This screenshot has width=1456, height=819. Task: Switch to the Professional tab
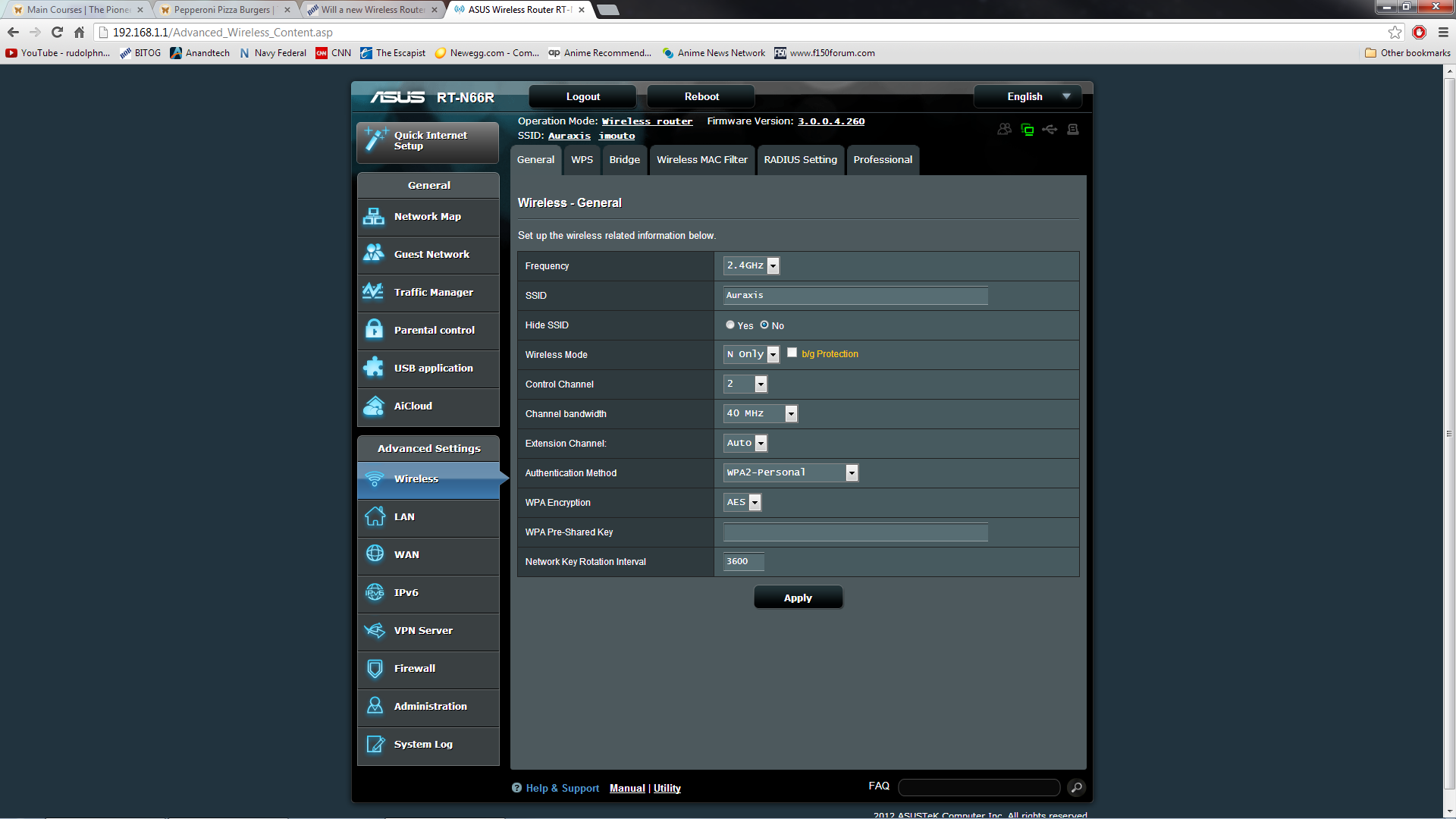pos(883,160)
